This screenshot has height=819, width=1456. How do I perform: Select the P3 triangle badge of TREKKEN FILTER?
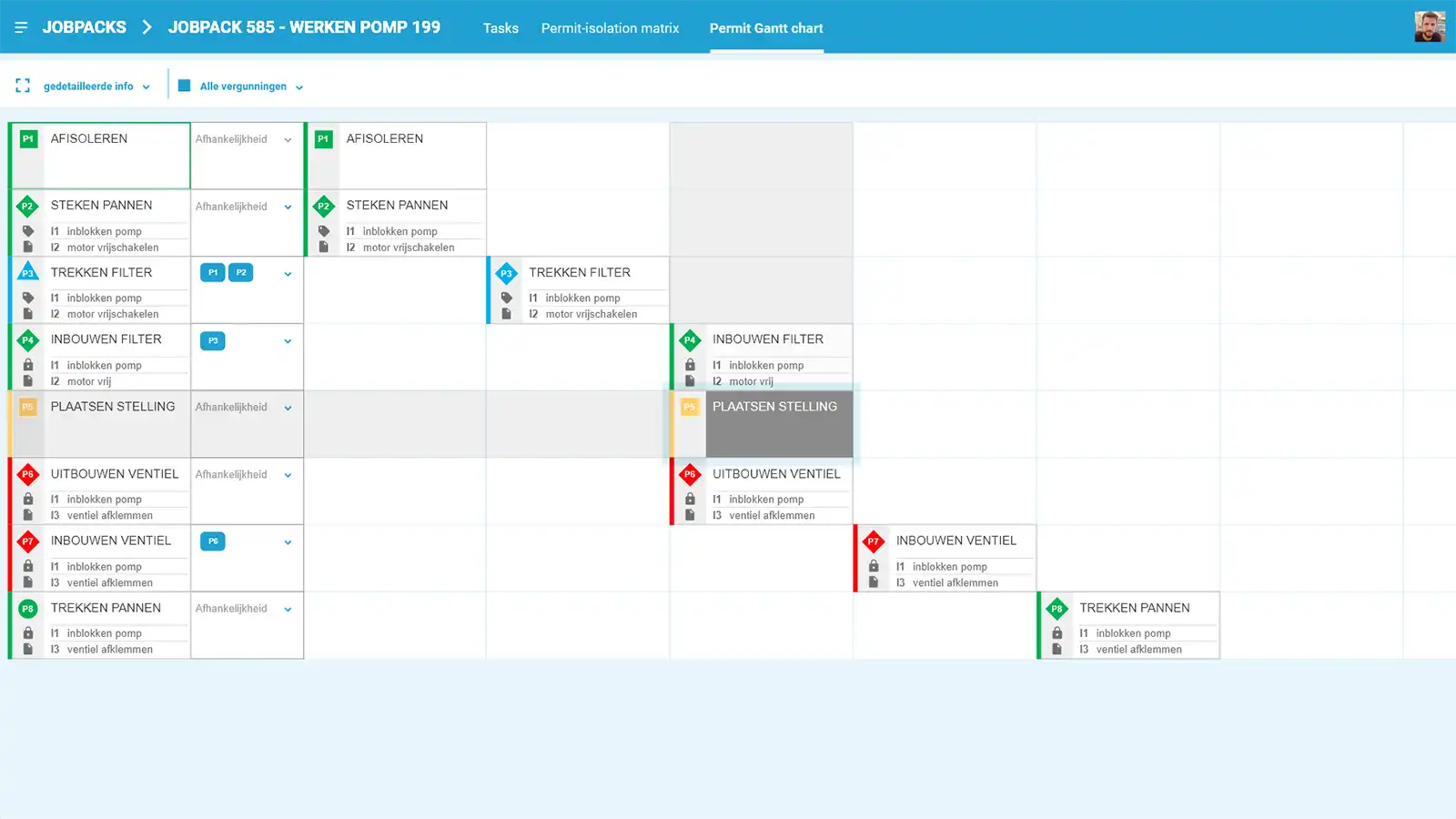27,272
